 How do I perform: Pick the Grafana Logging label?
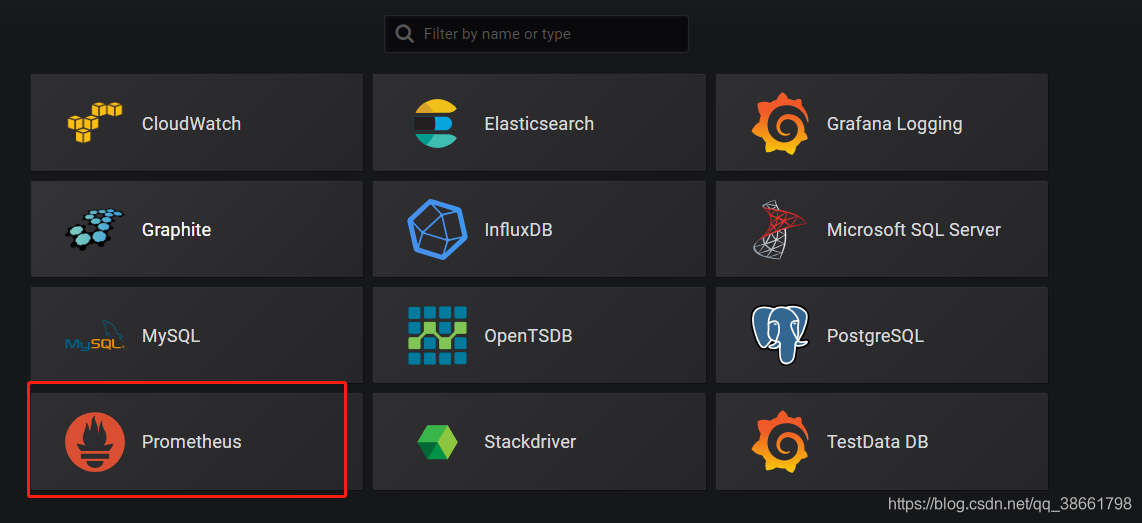click(894, 125)
